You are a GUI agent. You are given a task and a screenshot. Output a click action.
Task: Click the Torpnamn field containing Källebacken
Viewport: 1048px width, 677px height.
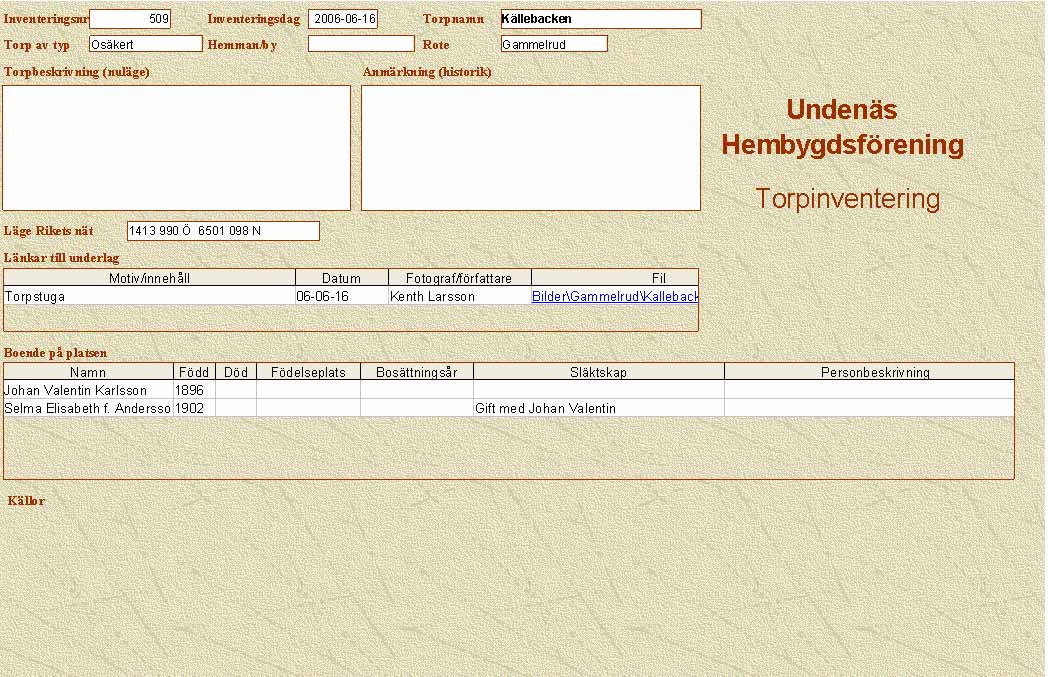[x=600, y=19]
